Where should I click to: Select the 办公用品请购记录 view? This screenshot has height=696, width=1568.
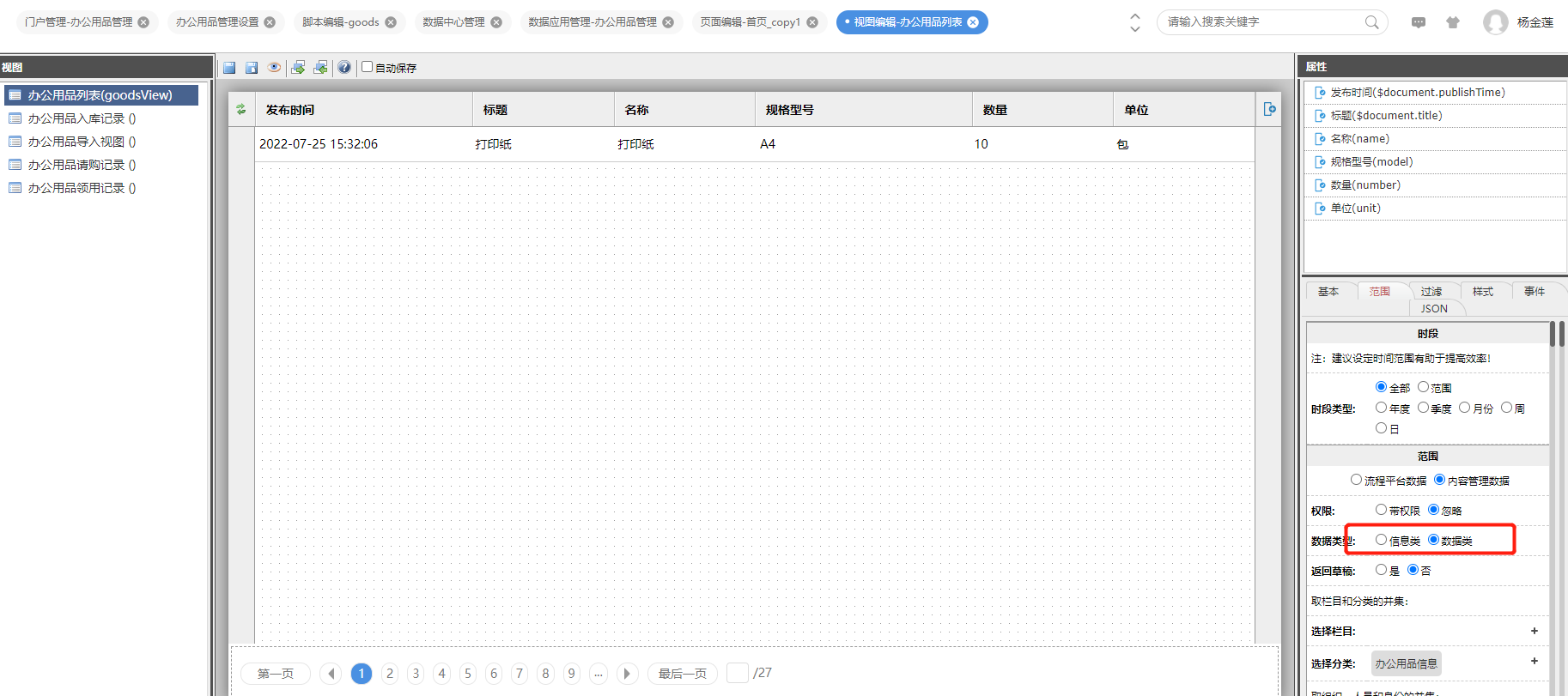click(82, 165)
